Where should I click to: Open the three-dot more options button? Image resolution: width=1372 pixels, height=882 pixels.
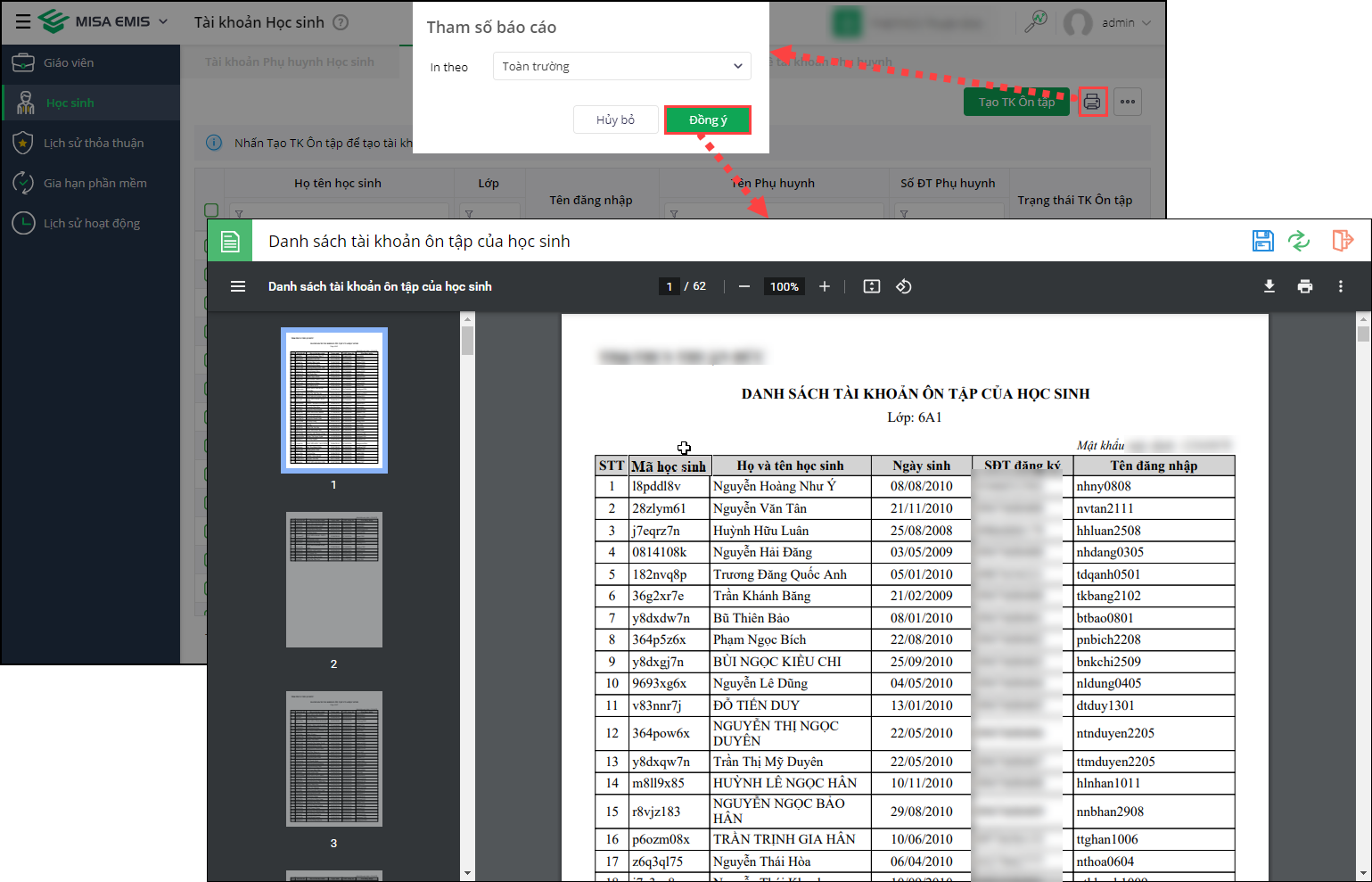click(x=1128, y=102)
